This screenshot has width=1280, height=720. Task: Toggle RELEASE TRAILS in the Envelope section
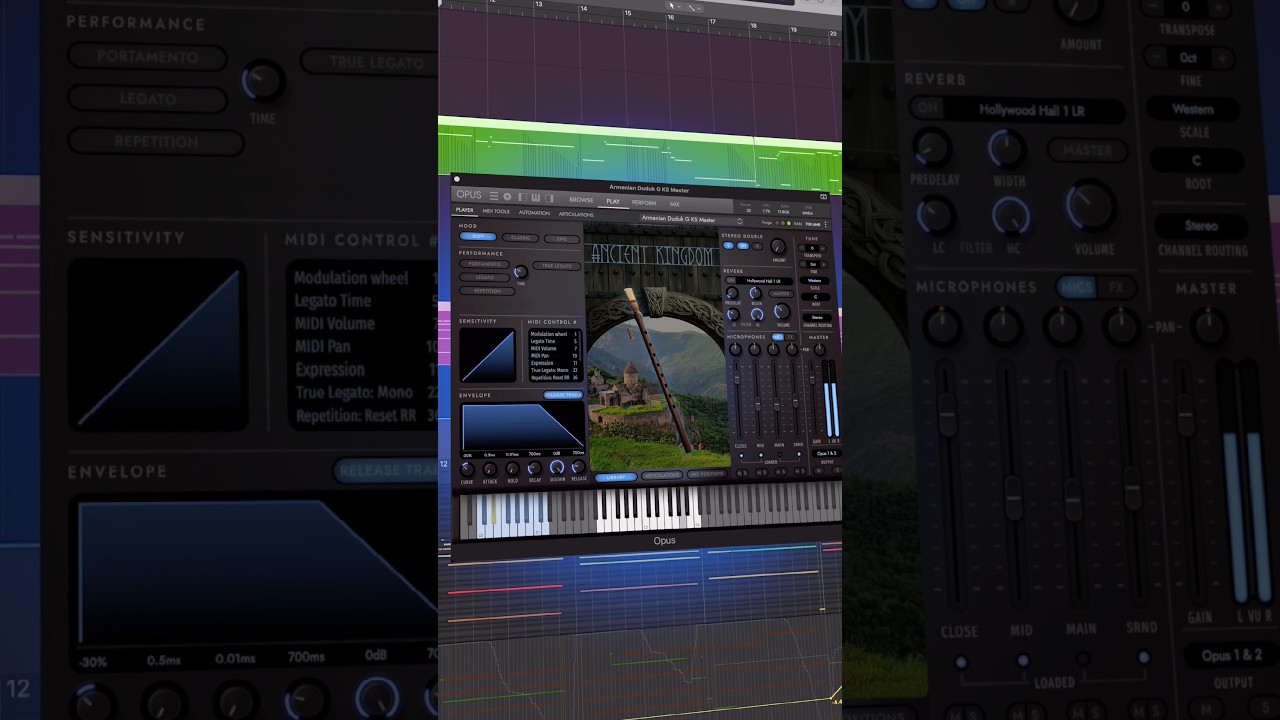point(563,395)
